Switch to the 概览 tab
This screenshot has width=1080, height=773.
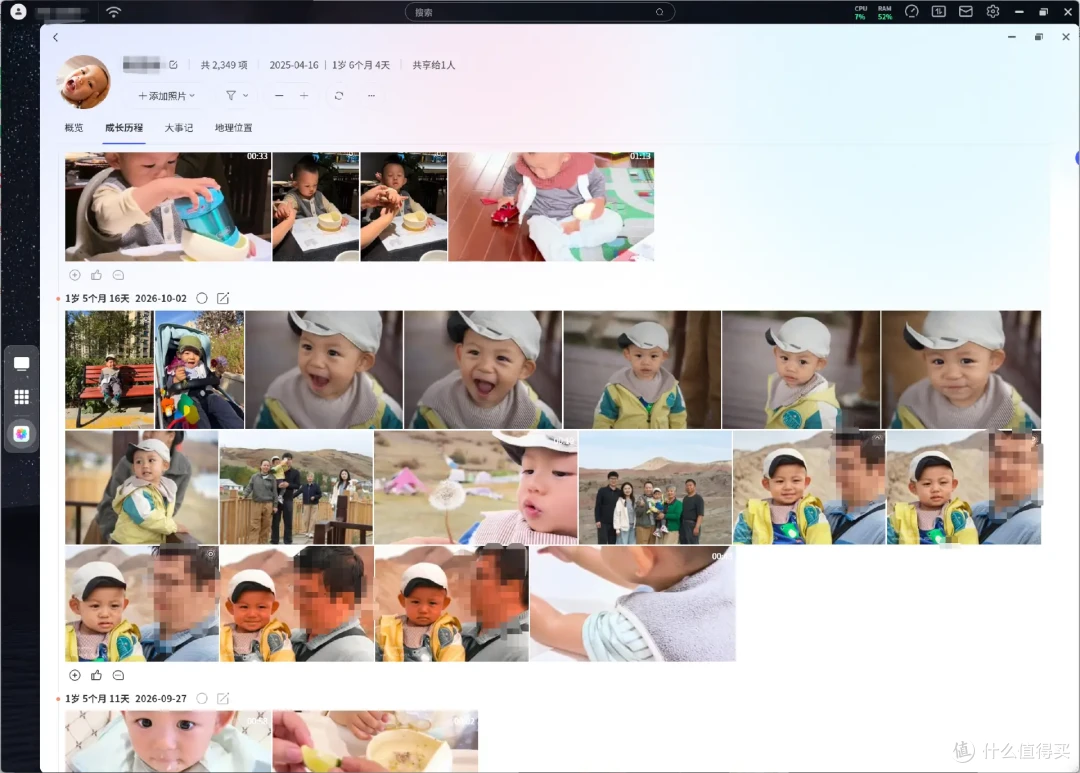click(x=74, y=127)
